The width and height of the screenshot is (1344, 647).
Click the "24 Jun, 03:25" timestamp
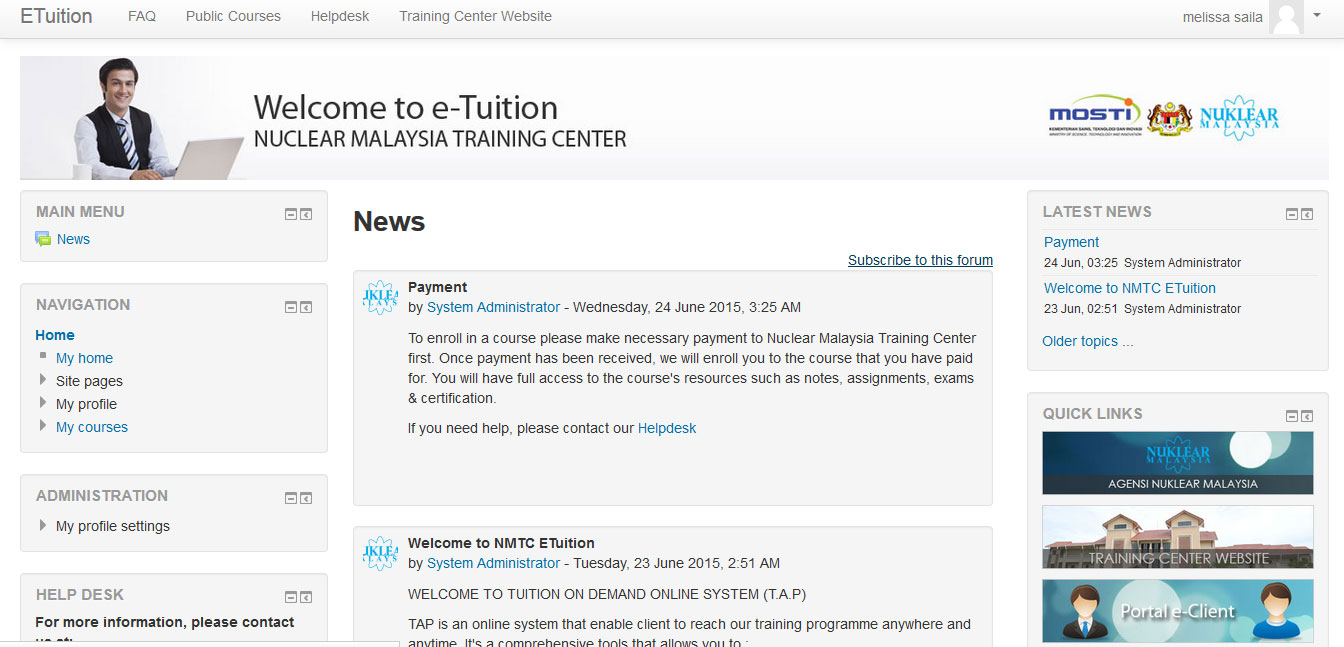tap(1081, 263)
